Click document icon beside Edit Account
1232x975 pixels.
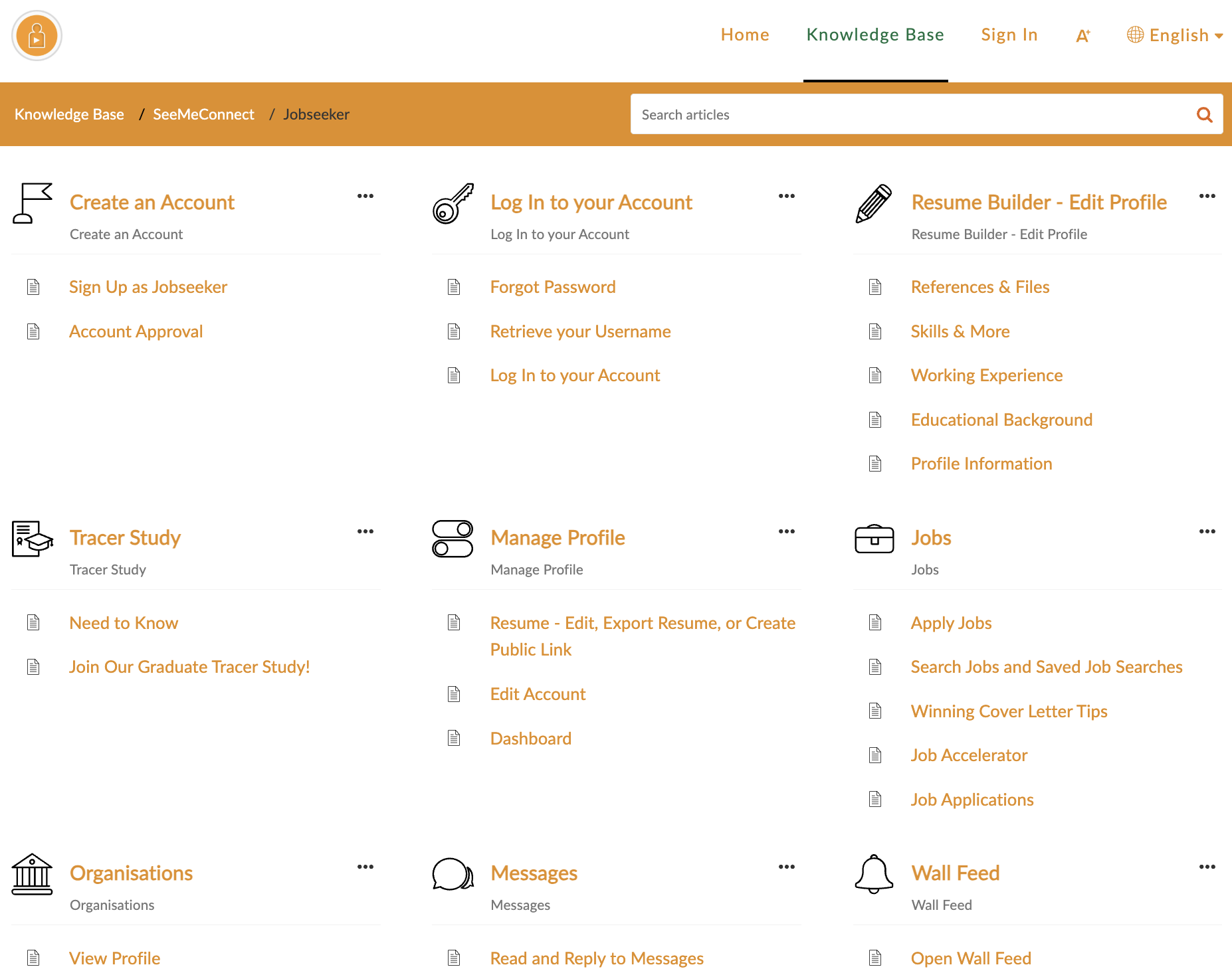(x=454, y=694)
